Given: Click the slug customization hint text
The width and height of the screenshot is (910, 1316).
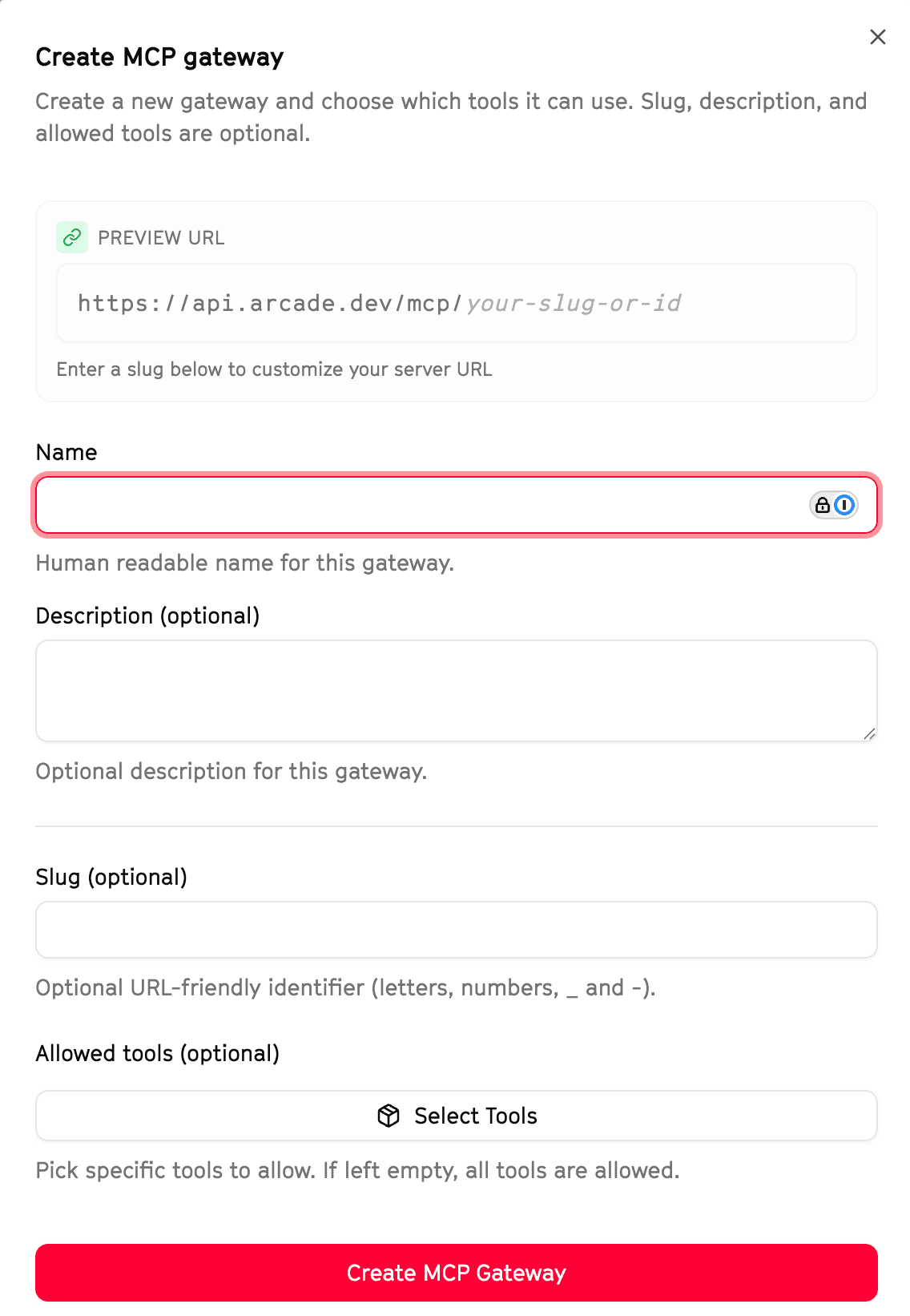Looking at the screenshot, I should 274,369.
